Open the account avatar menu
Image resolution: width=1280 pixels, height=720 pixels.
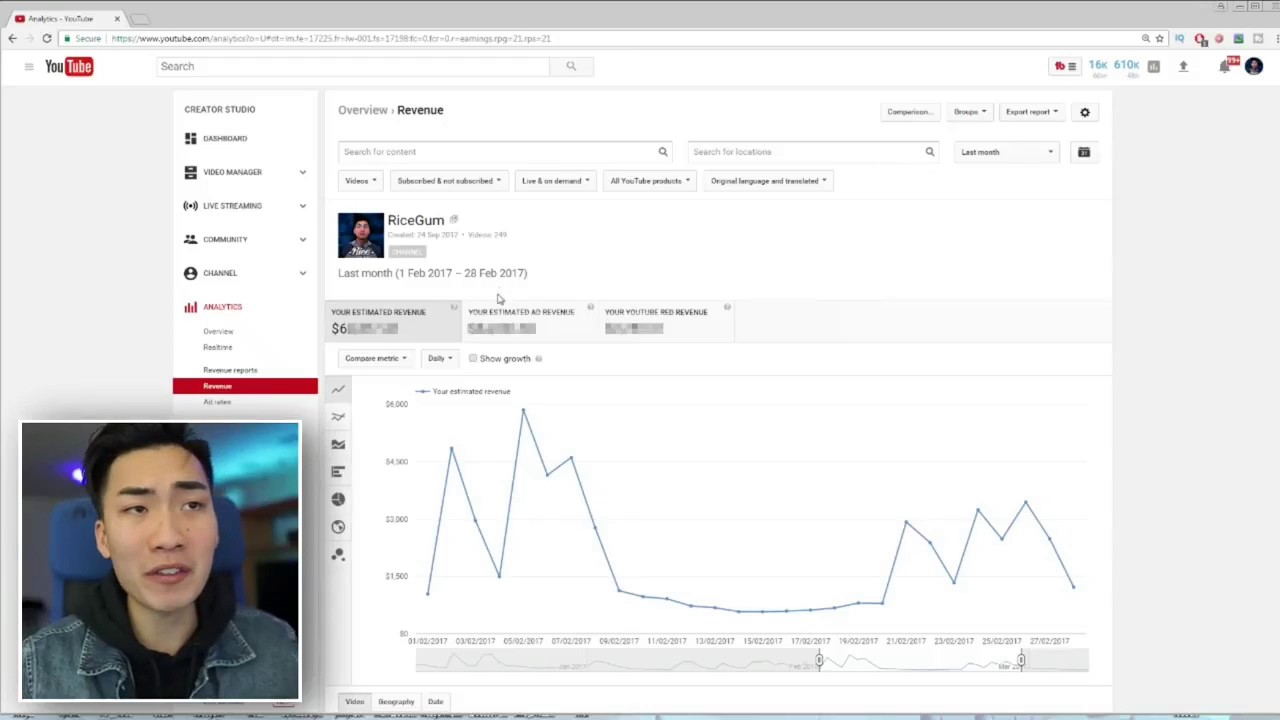click(x=1254, y=67)
